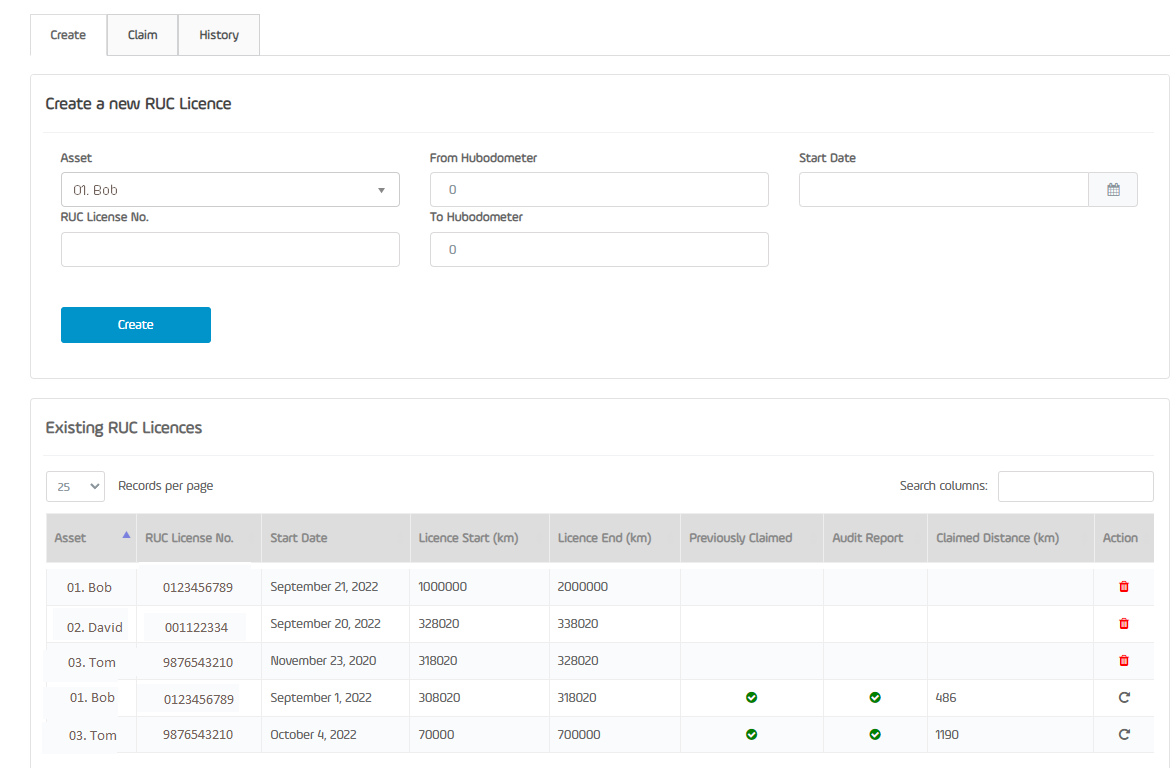Select the 308020 licence start value

click(440, 698)
